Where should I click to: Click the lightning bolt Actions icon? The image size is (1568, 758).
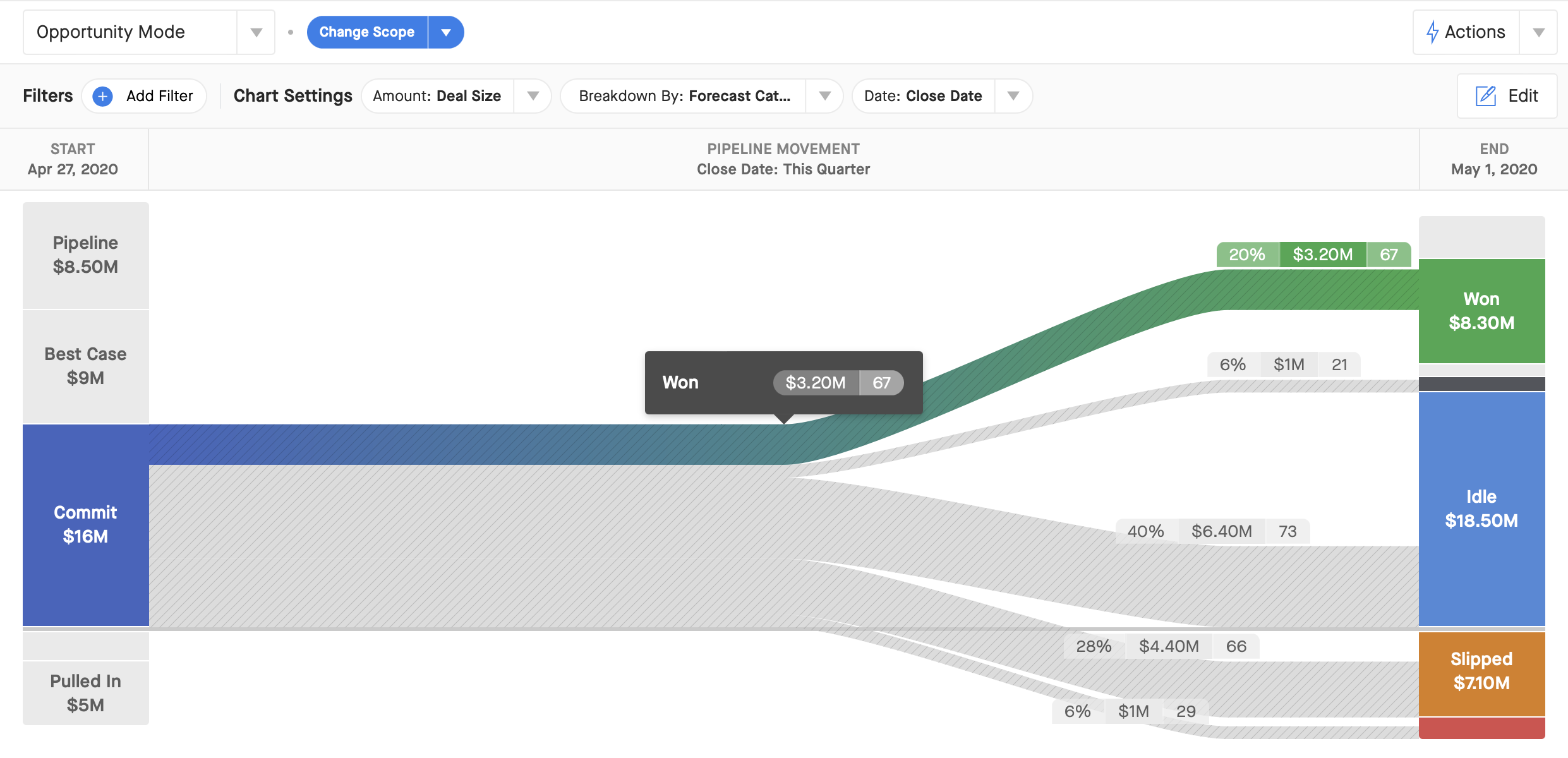coord(1432,32)
